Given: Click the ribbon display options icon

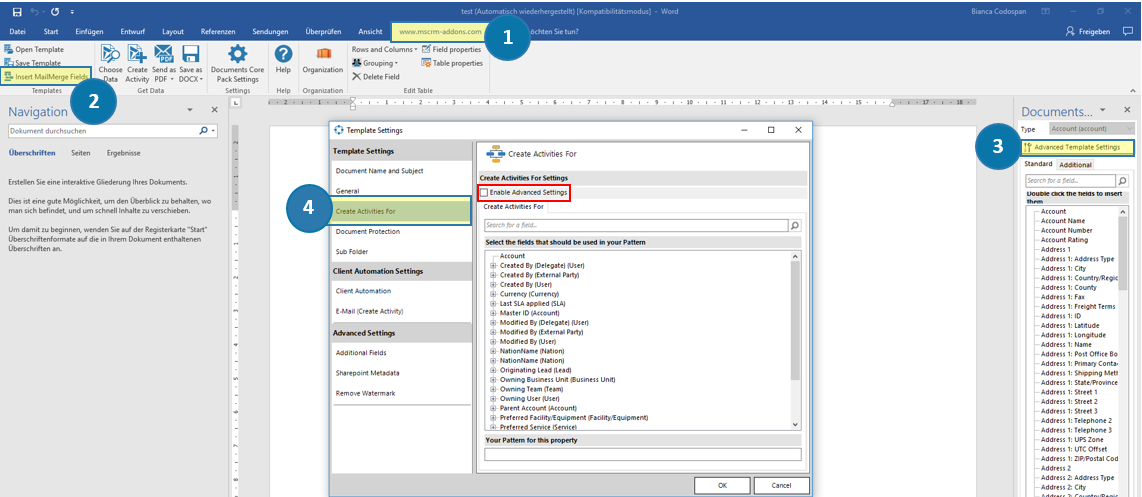Looking at the screenshot, I should click(1046, 12).
